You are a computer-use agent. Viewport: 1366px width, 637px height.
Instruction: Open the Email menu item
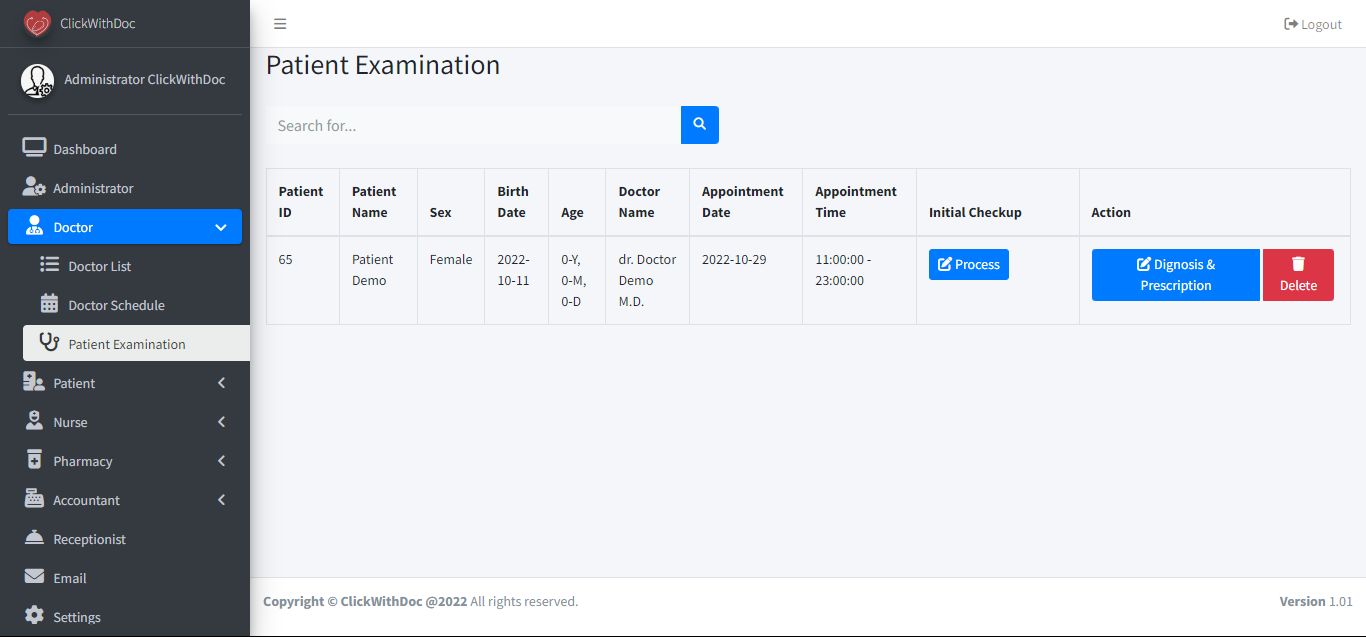click(125, 577)
